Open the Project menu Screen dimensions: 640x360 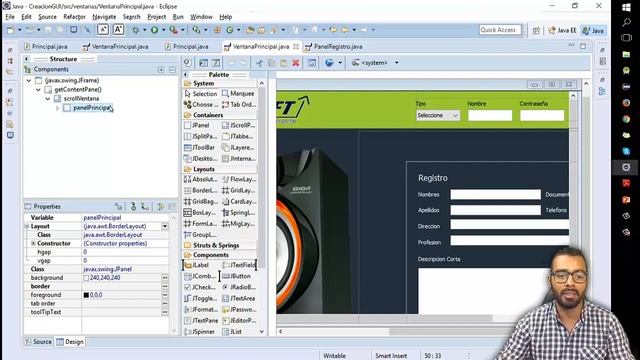(x=156, y=17)
